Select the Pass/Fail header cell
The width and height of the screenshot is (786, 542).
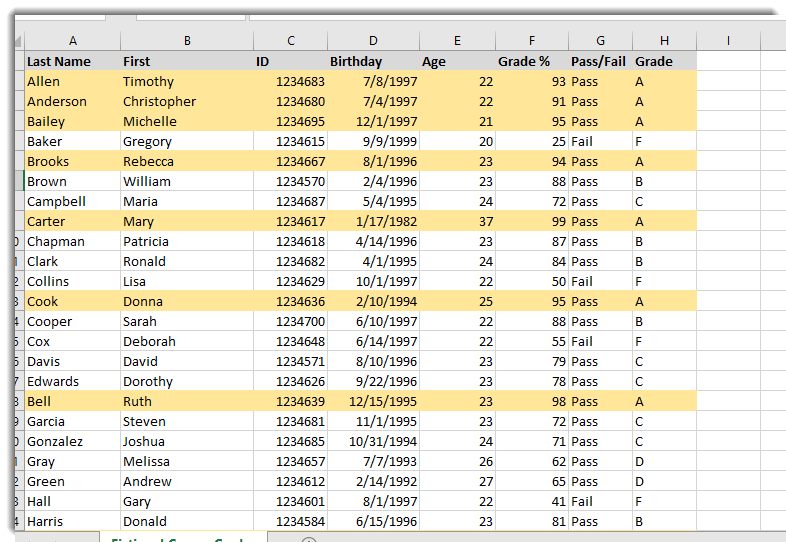point(600,61)
